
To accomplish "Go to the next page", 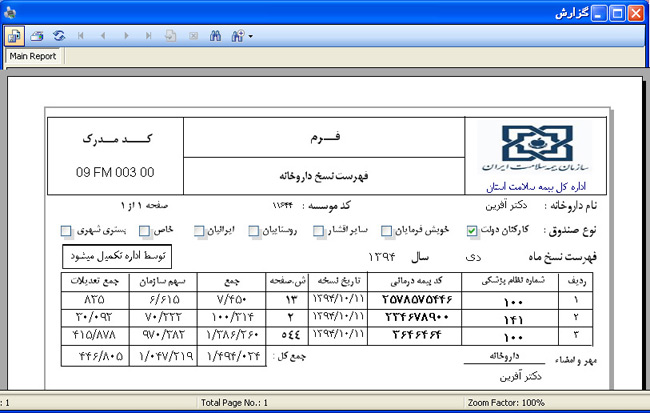I will tap(126, 36).
